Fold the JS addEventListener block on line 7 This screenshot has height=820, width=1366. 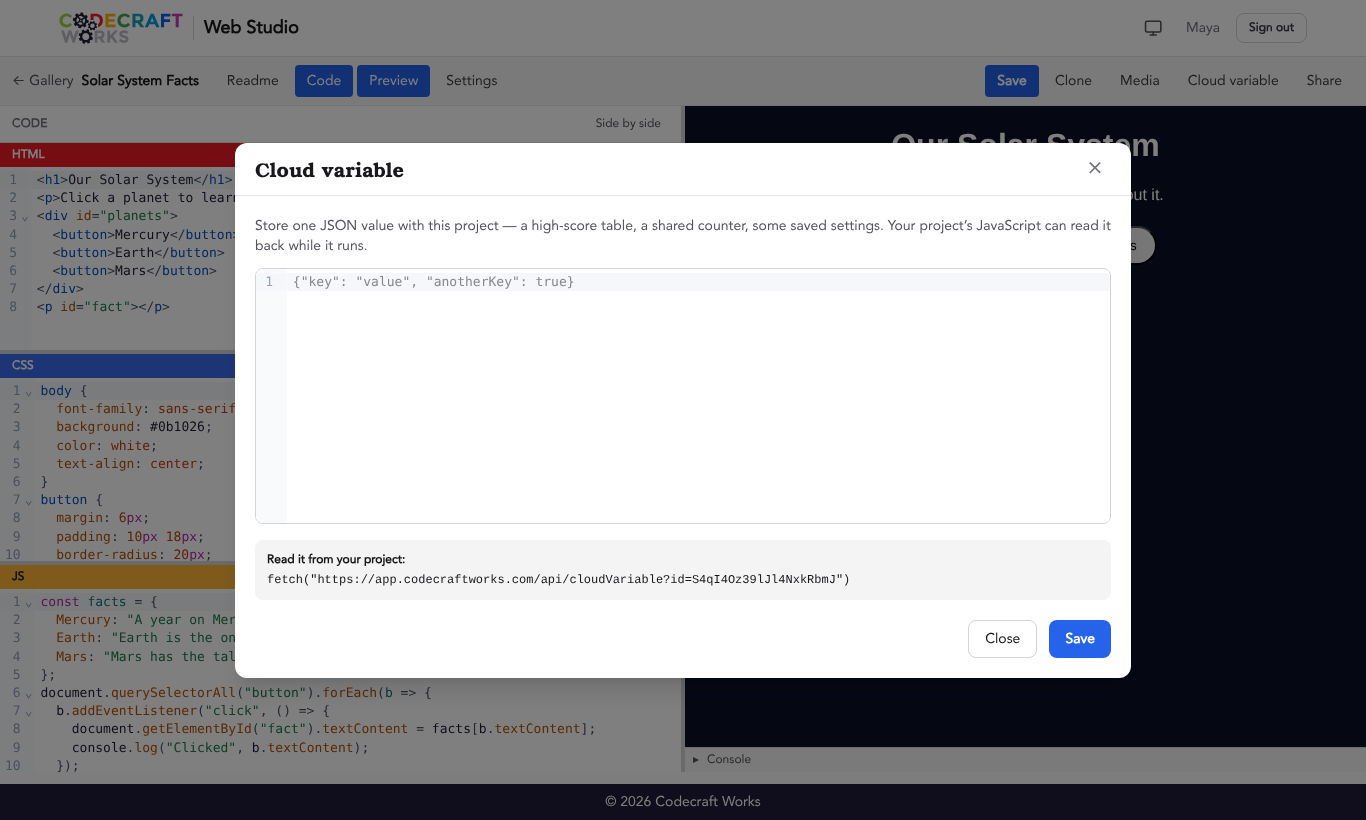tap(28, 711)
